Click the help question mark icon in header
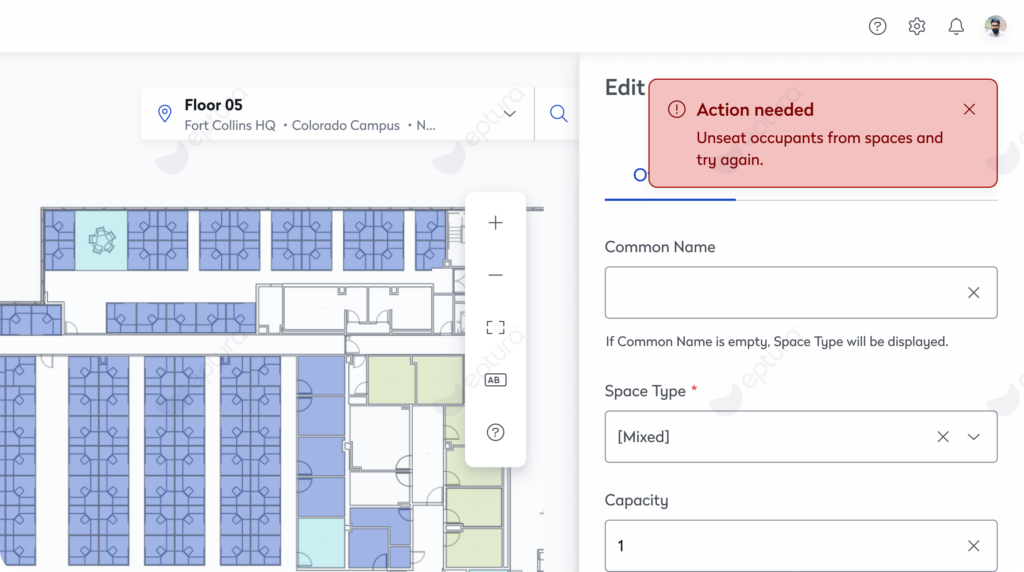This screenshot has height=572, width=1024. pyautogui.click(x=877, y=27)
